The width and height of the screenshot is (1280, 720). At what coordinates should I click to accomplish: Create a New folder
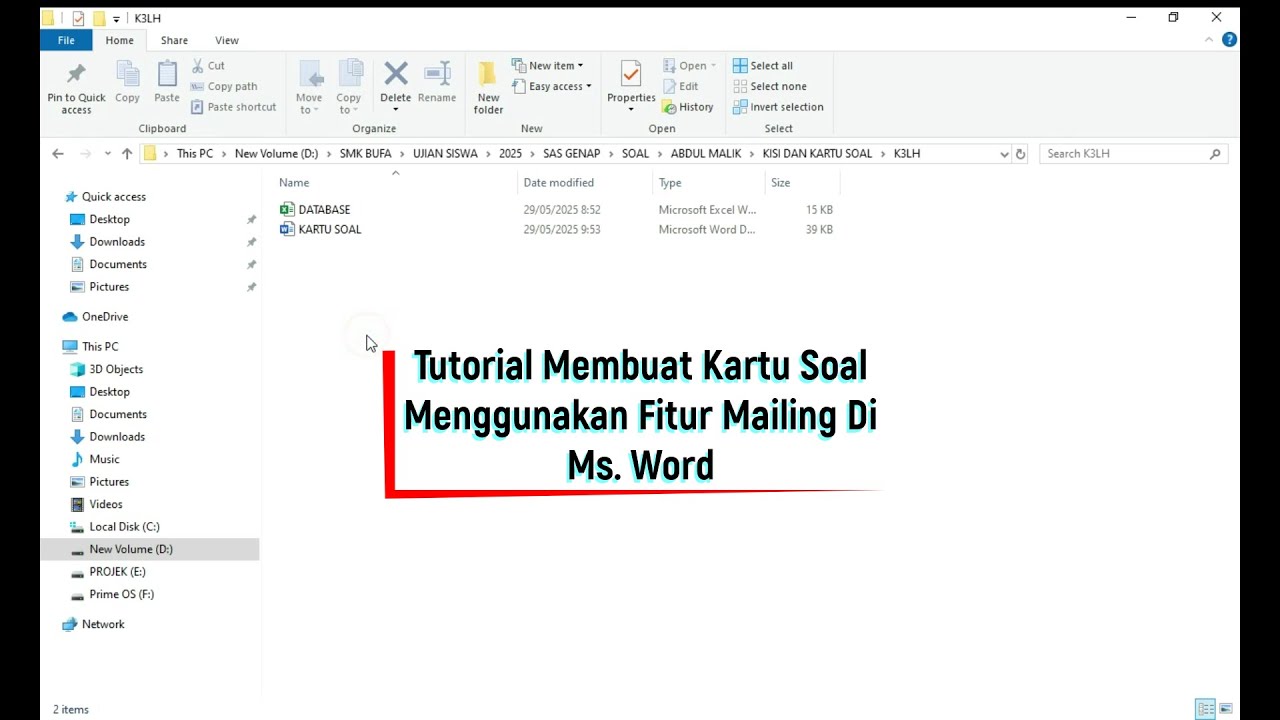coord(488,88)
